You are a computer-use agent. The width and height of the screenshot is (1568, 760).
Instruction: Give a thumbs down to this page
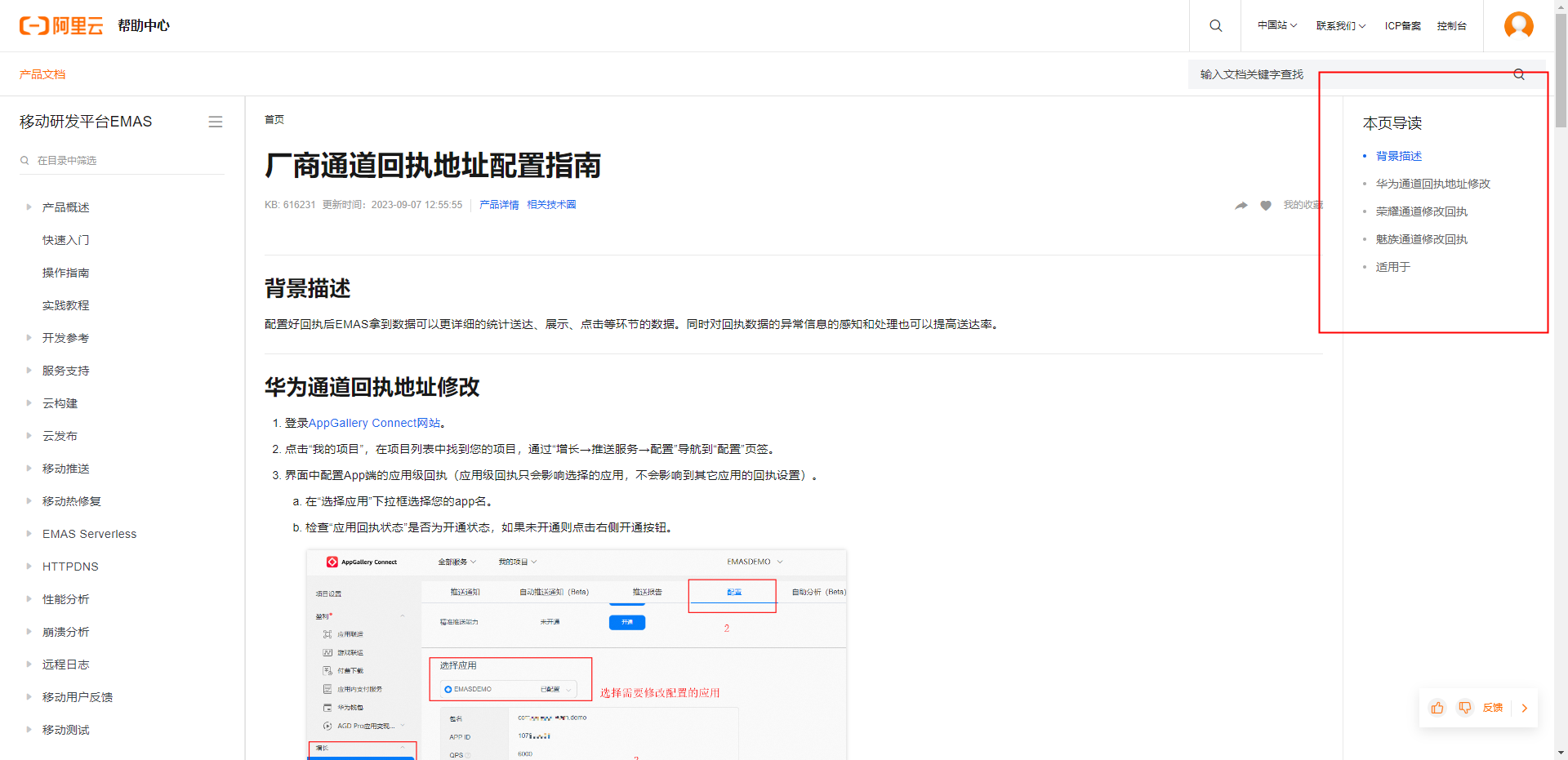coord(1465,708)
